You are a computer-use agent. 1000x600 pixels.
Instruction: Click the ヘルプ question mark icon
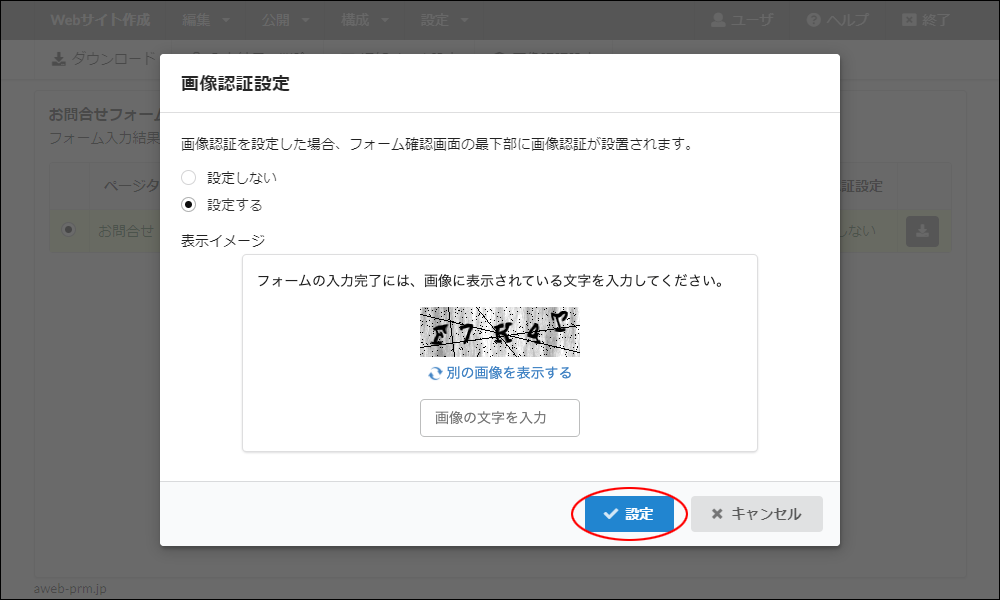point(814,20)
